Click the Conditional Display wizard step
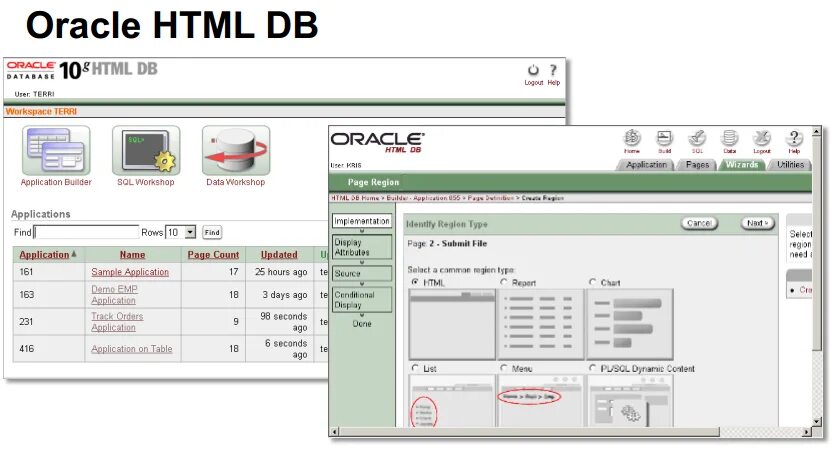This screenshot has height=450, width=835. tap(362, 300)
